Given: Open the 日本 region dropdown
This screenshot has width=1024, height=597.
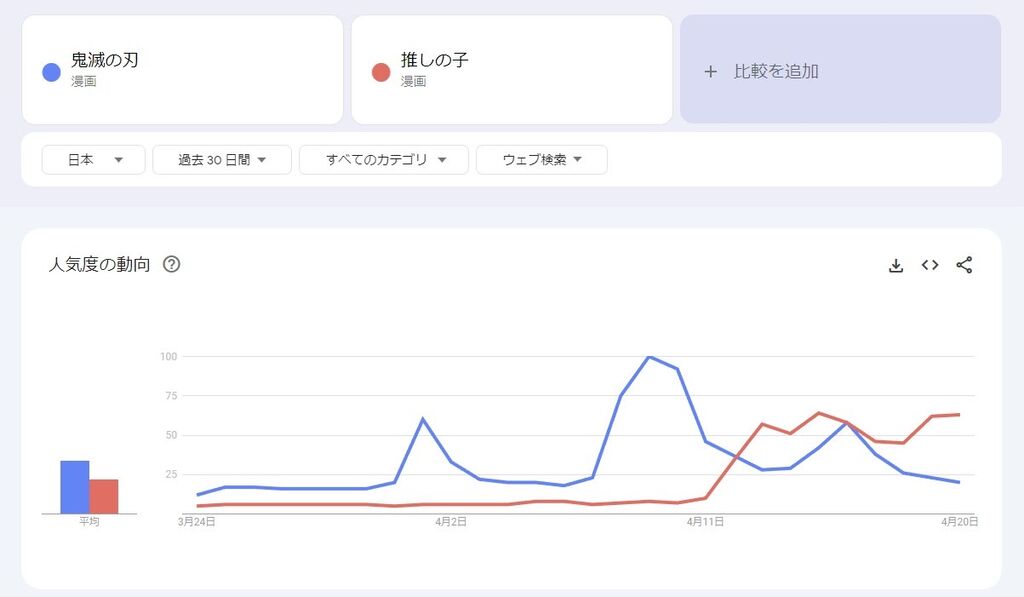Looking at the screenshot, I should [x=94, y=160].
